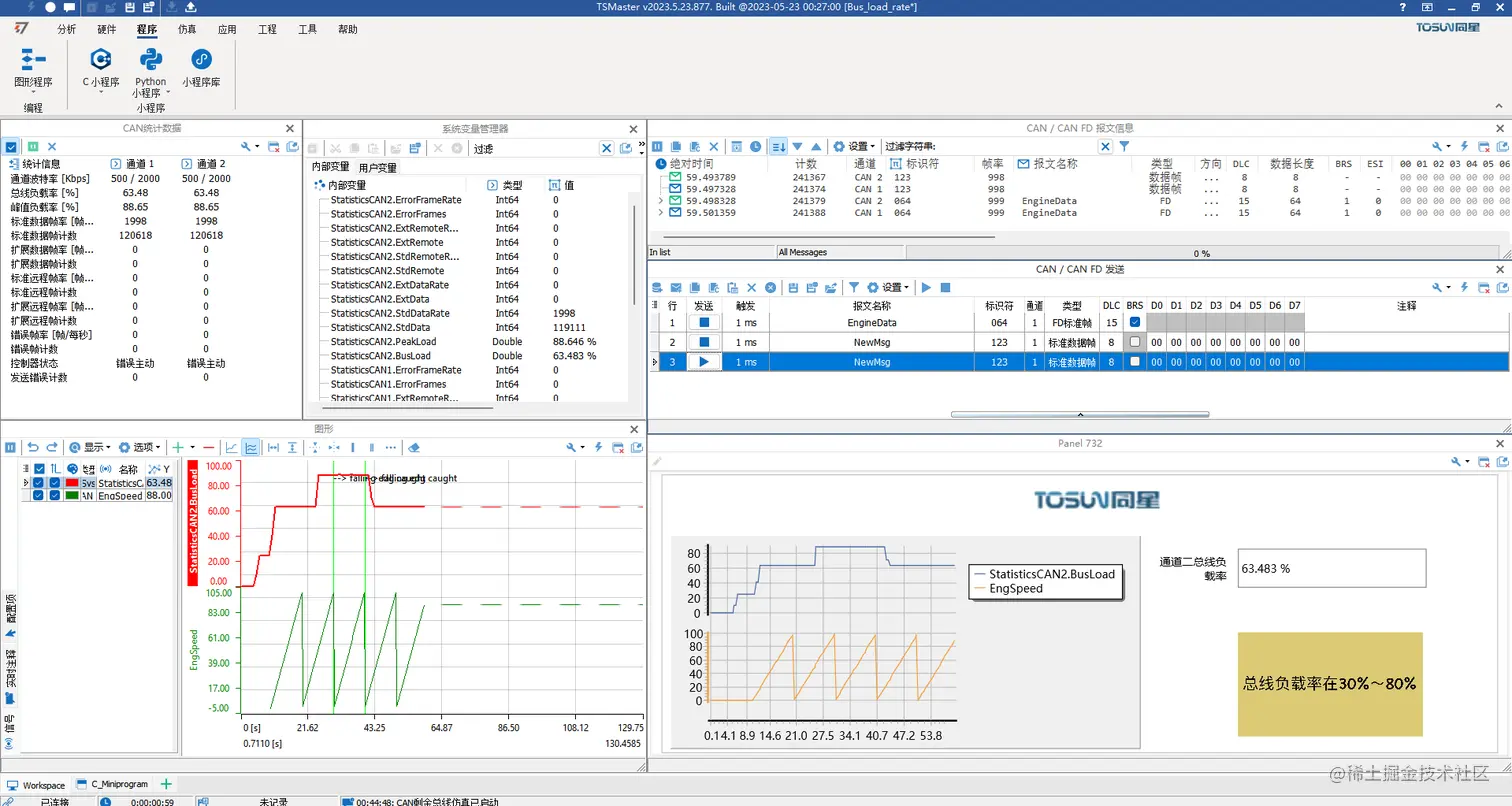Open the 分析 ribbon tab
Image resolution: width=1512 pixels, height=806 pixels.
pyautogui.click(x=66, y=30)
